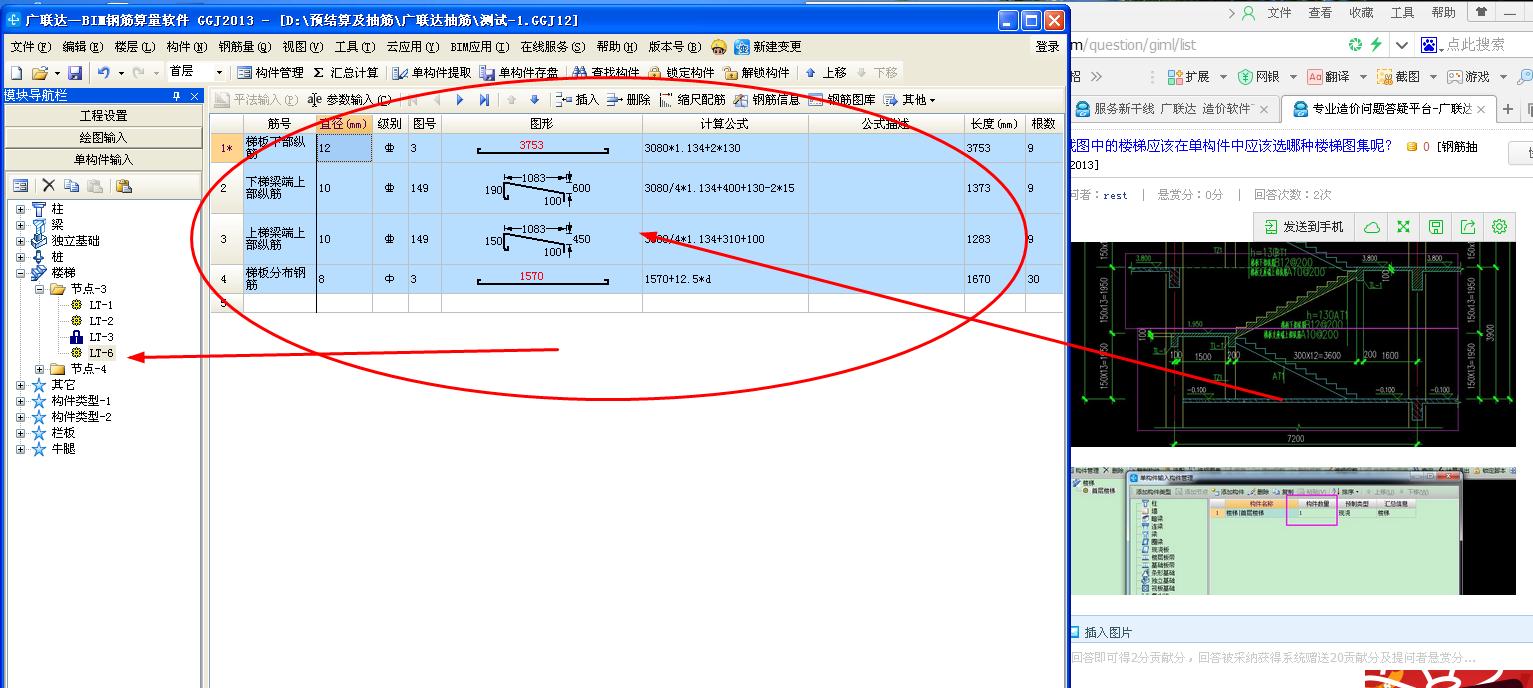The height and width of the screenshot is (688, 1533).
Task: Click 登录 login button
Action: [1047, 47]
